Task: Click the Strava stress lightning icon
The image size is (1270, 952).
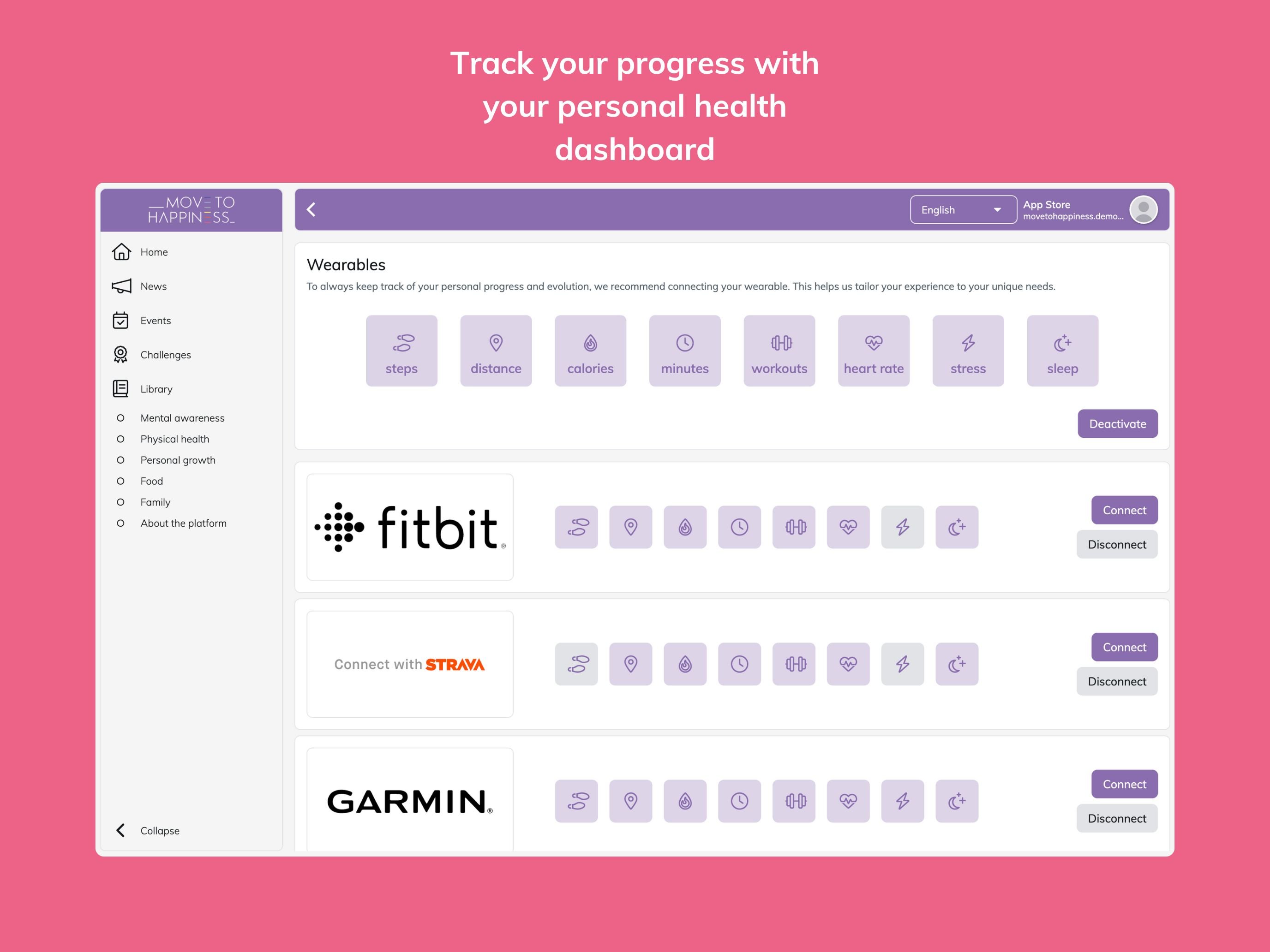Action: pos(903,664)
